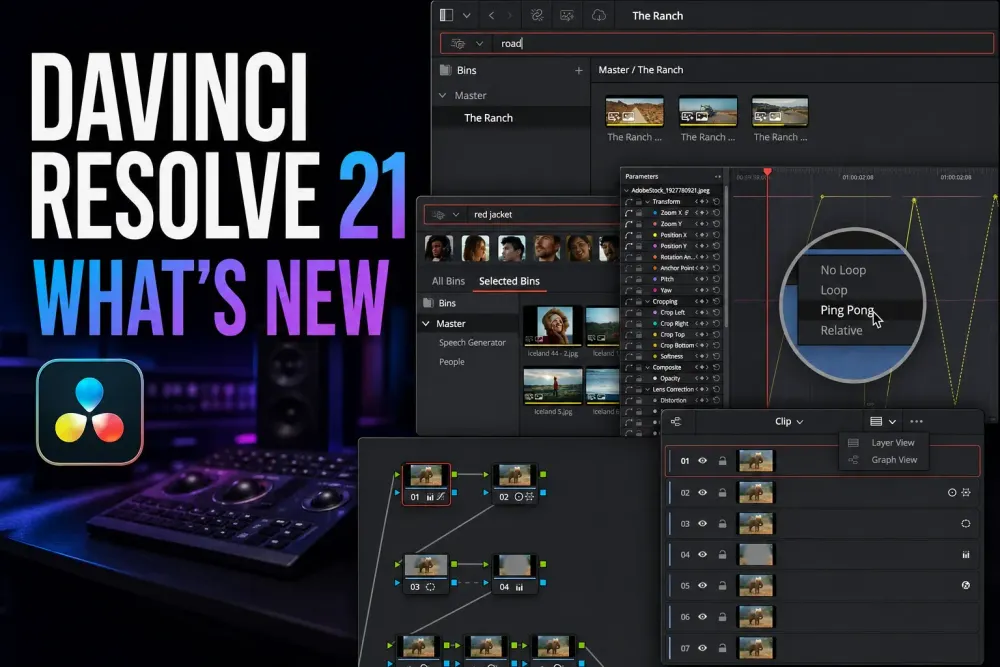Viewport: 1000px width, 667px height.
Task: Choose 'Loop' from the loop menu
Action: pos(834,290)
